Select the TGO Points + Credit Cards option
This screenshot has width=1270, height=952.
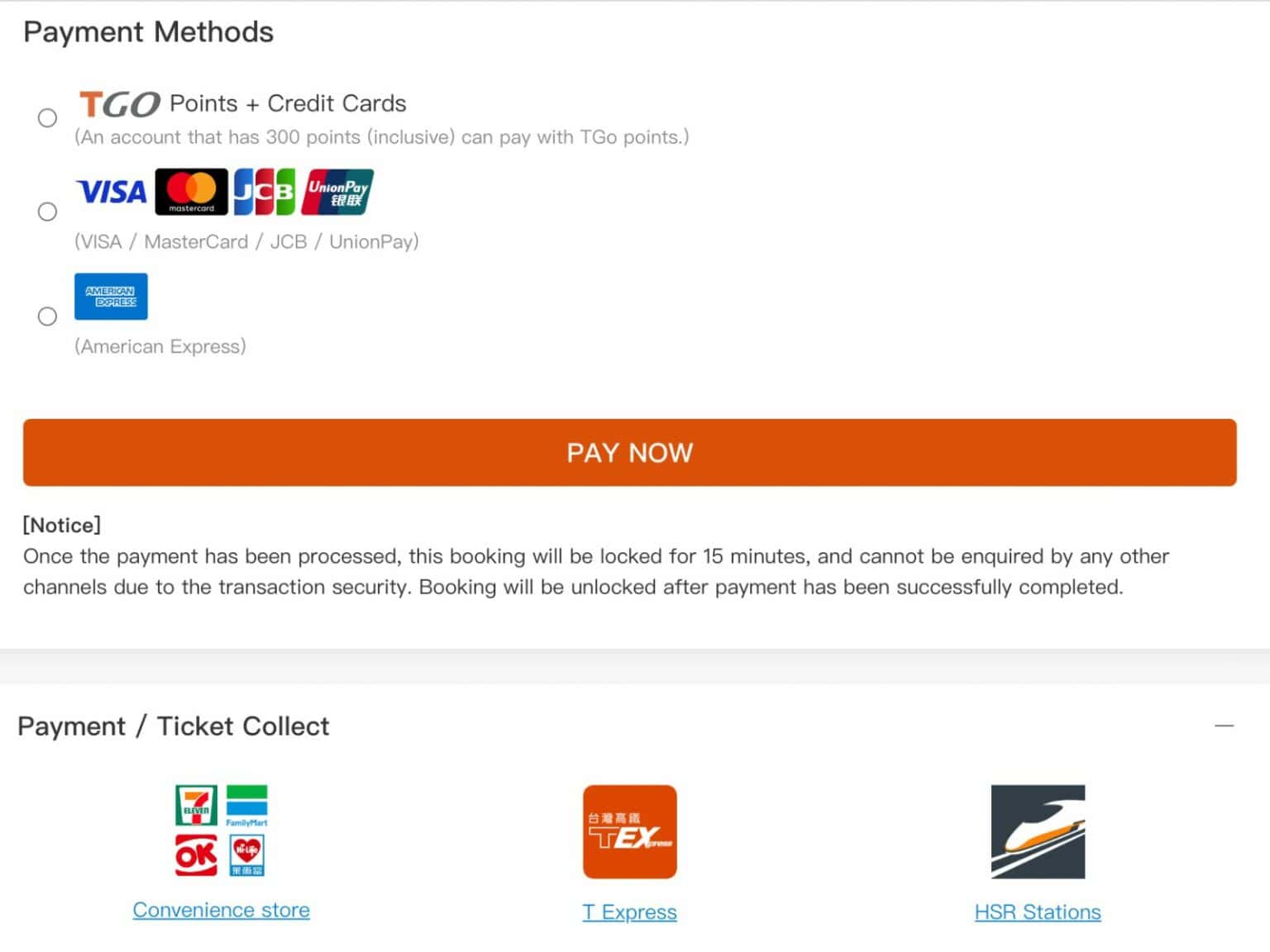pyautogui.click(x=48, y=118)
